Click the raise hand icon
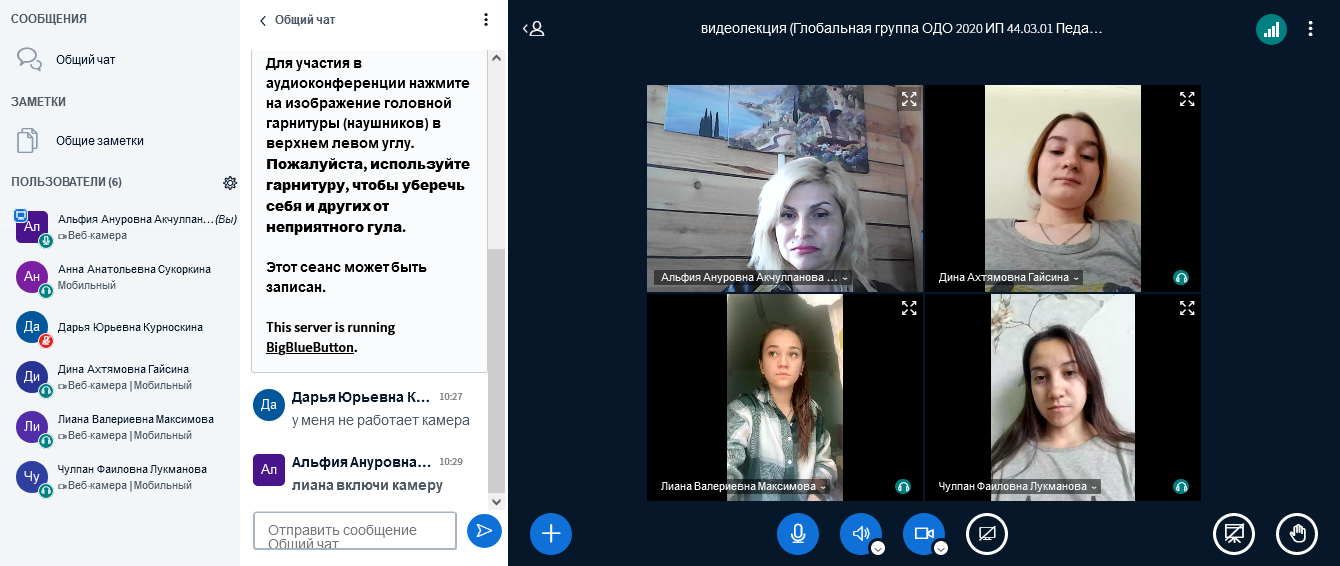The width and height of the screenshot is (1340, 566). click(x=1296, y=534)
